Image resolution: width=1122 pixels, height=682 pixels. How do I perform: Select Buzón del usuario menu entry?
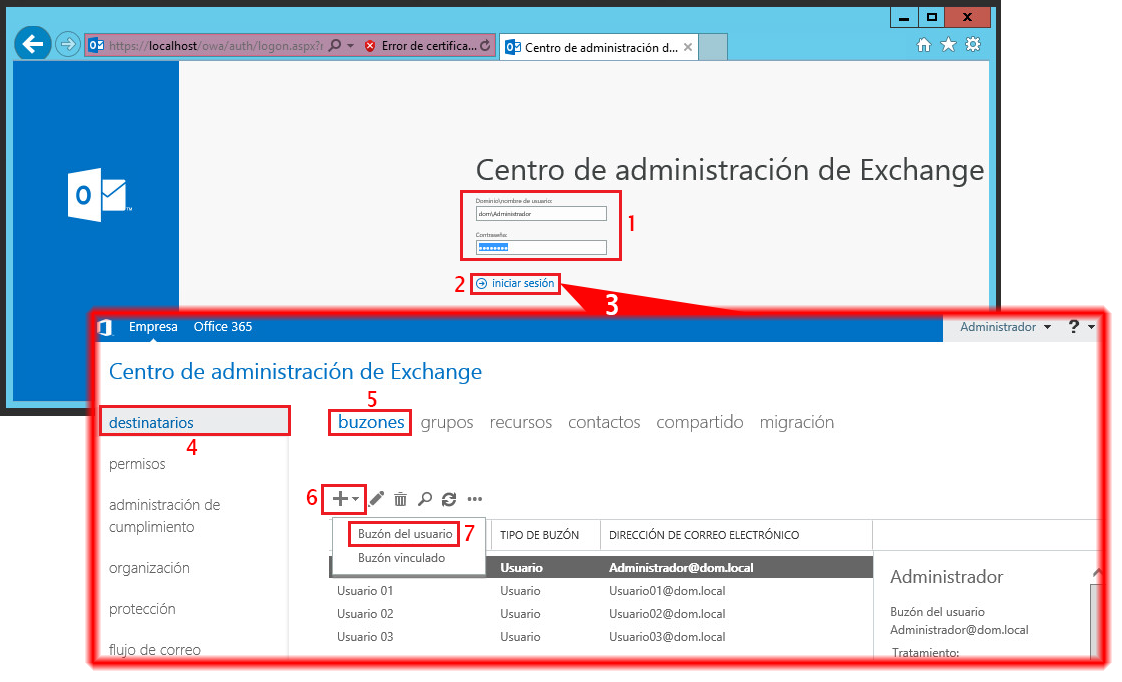coord(405,534)
